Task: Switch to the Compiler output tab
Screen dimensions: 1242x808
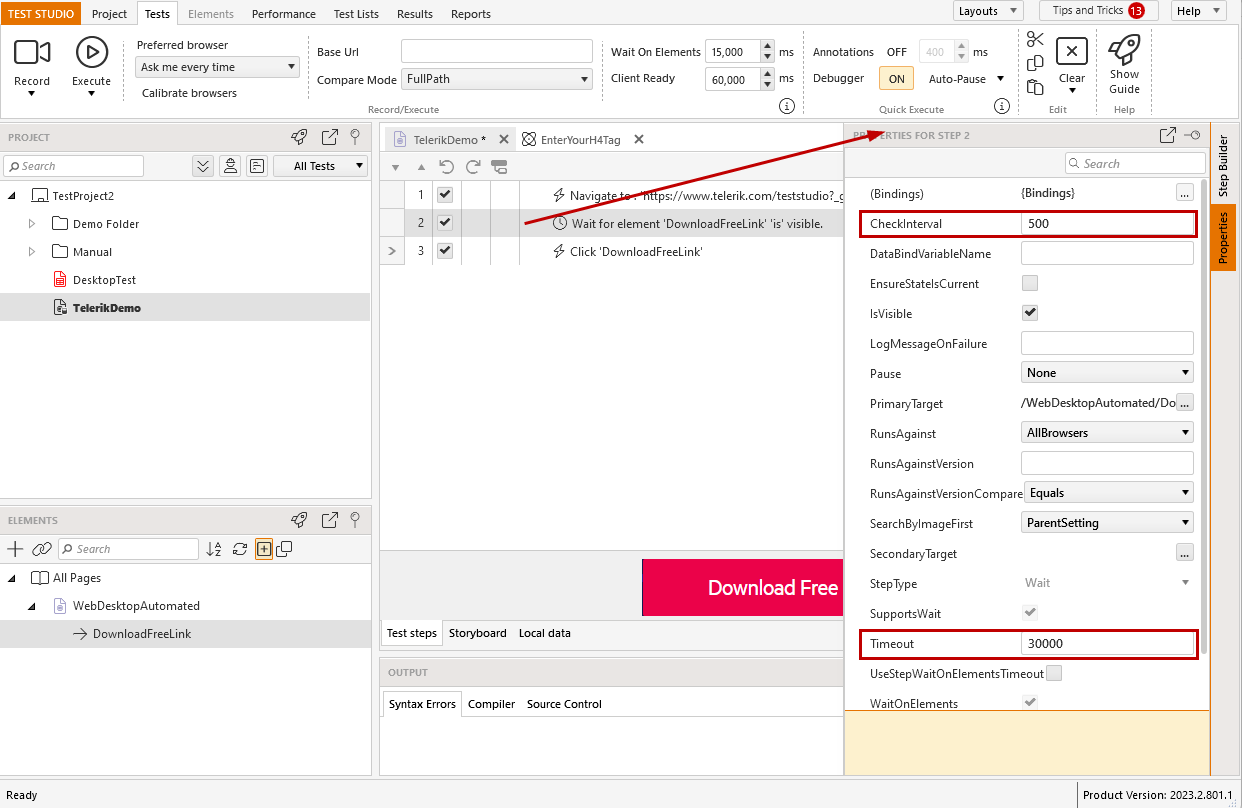Action: 491,704
